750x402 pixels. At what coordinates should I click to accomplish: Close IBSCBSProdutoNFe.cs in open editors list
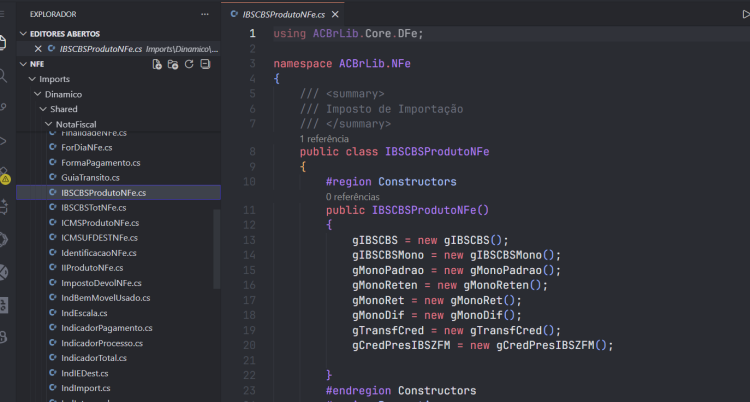pos(38,49)
